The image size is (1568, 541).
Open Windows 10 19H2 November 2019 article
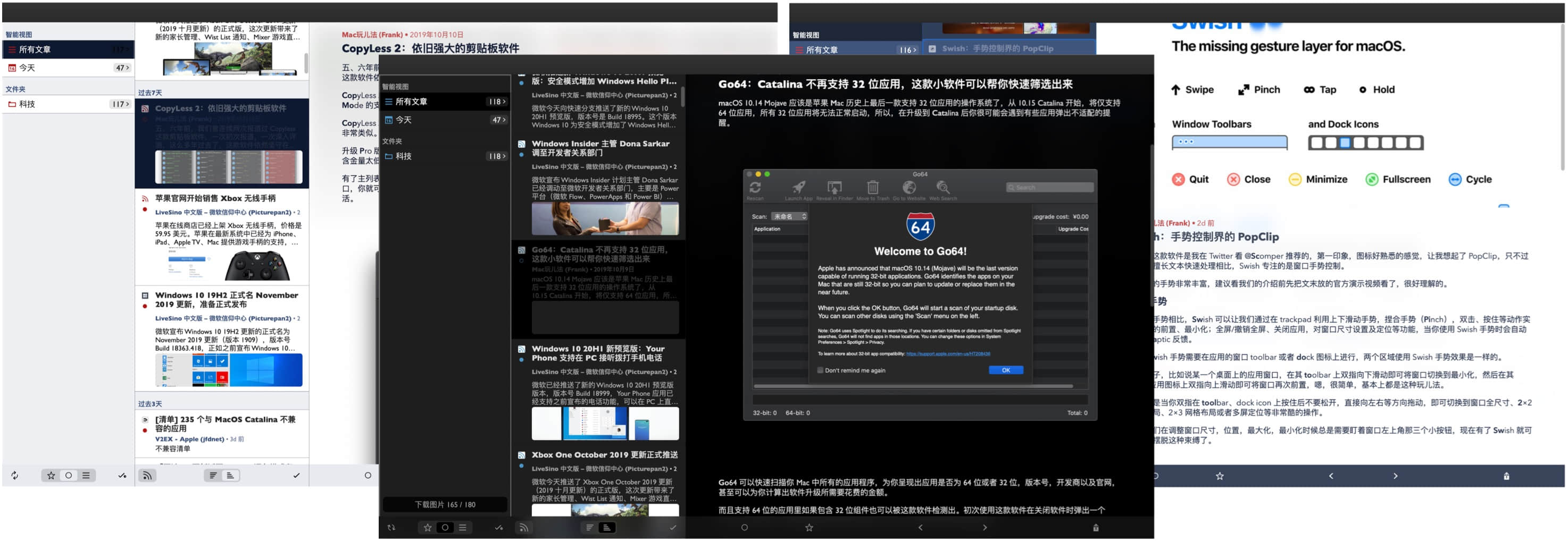pyautogui.click(x=222, y=339)
